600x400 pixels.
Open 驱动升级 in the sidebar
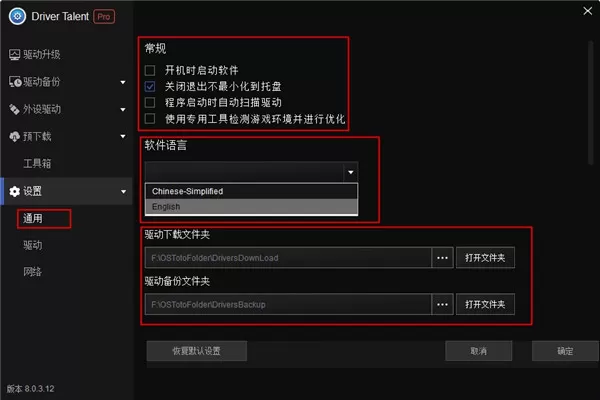click(x=42, y=55)
